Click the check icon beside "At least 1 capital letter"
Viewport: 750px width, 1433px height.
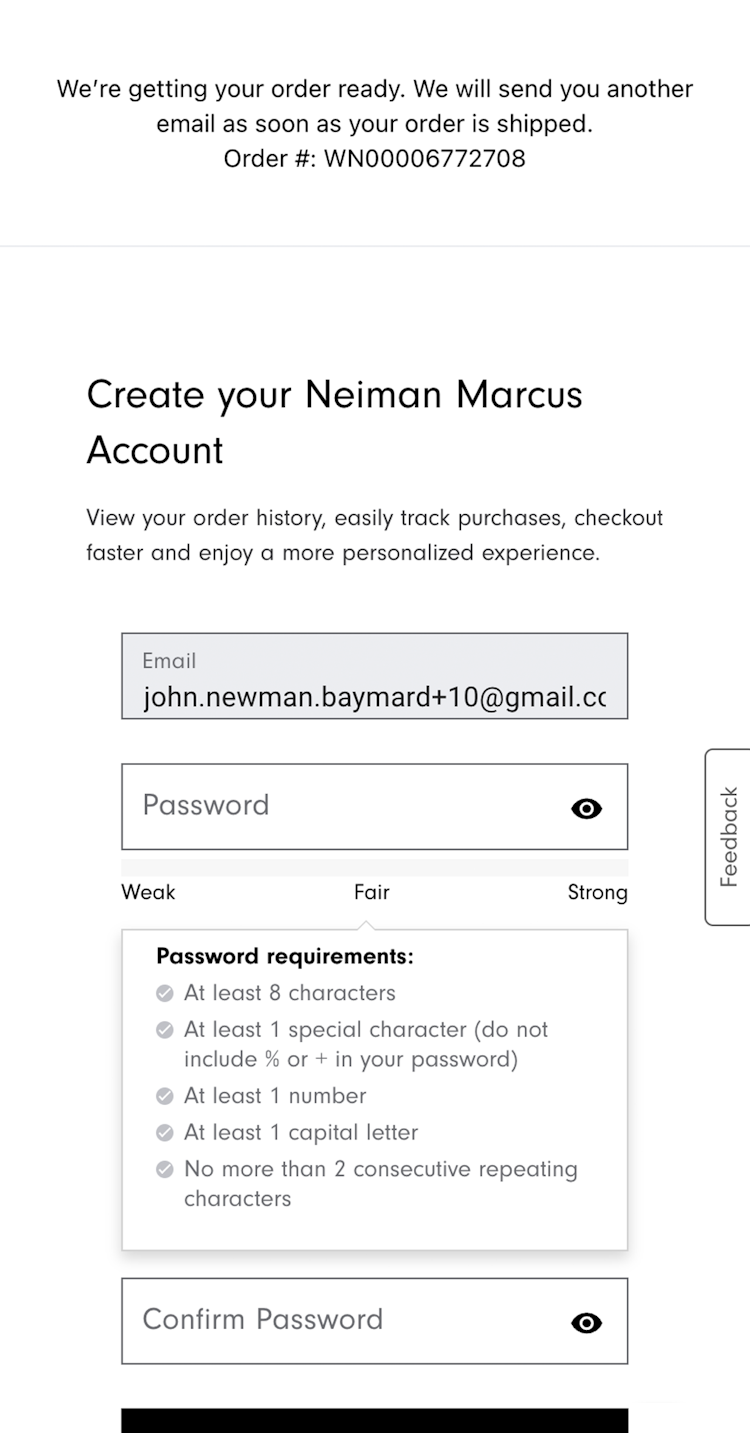165,1133
